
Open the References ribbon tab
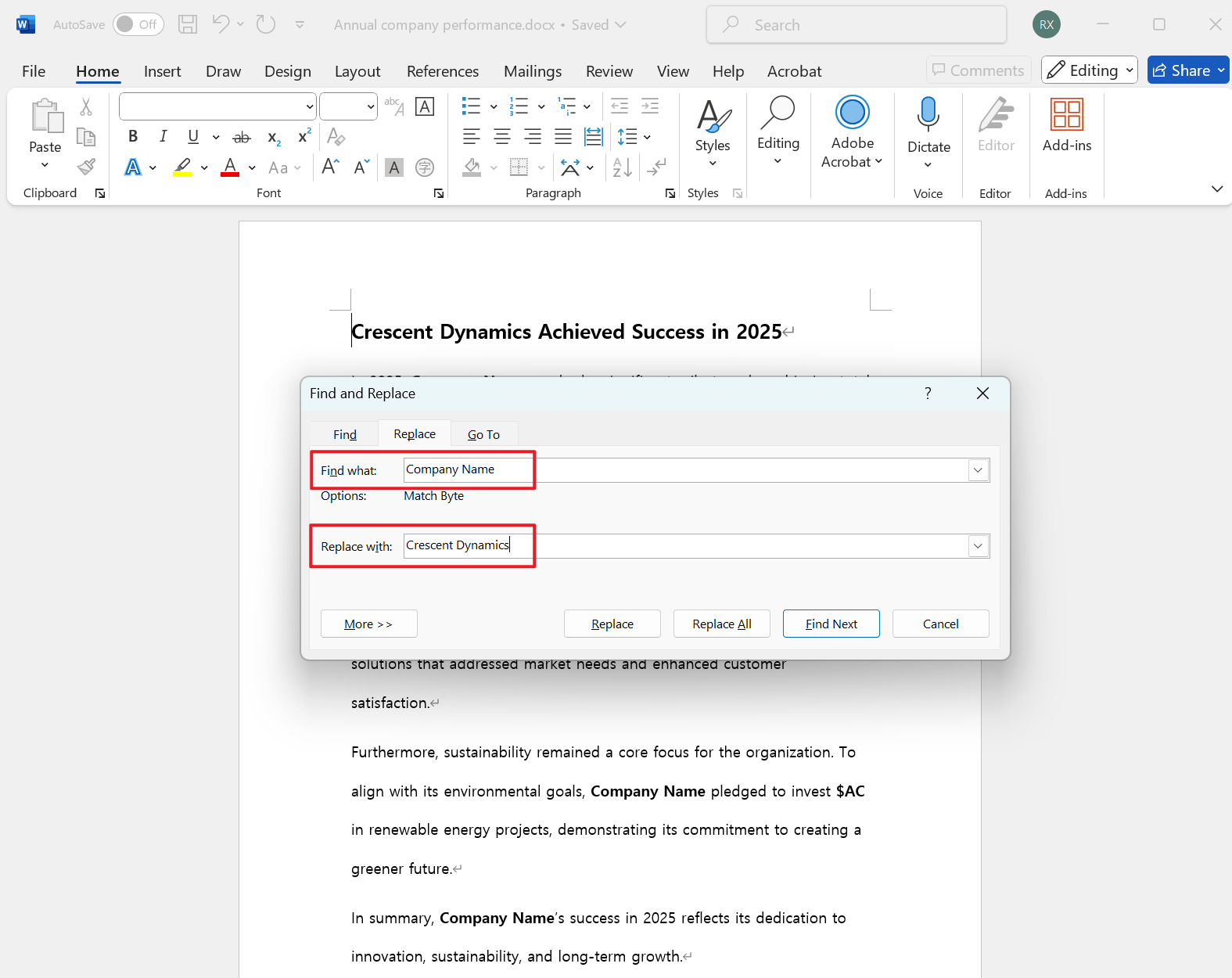[x=442, y=71]
